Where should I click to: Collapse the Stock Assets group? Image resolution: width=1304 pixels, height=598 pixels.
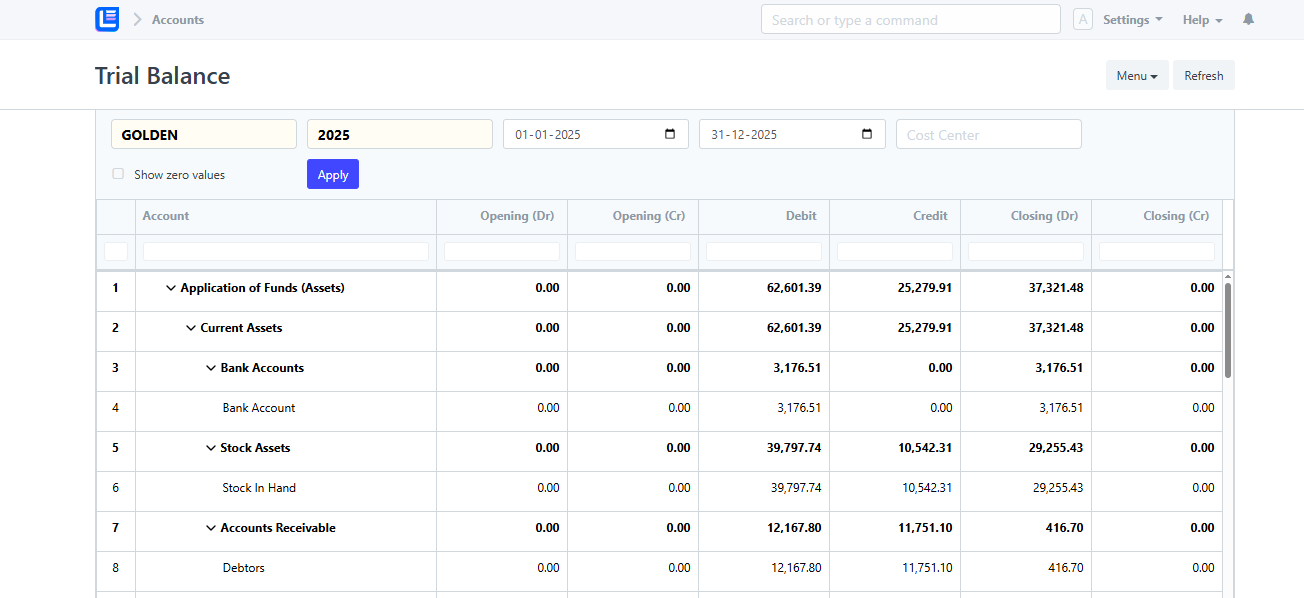[211, 448]
